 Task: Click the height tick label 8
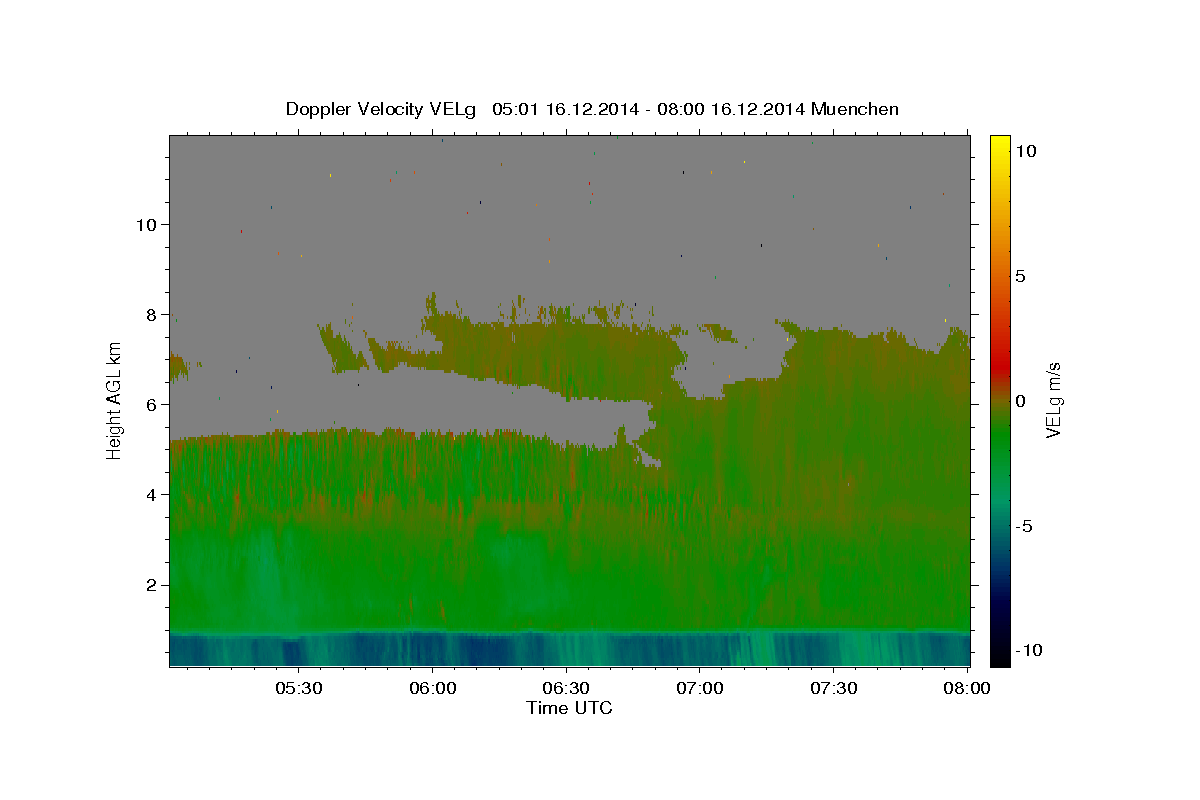pyautogui.click(x=152, y=314)
